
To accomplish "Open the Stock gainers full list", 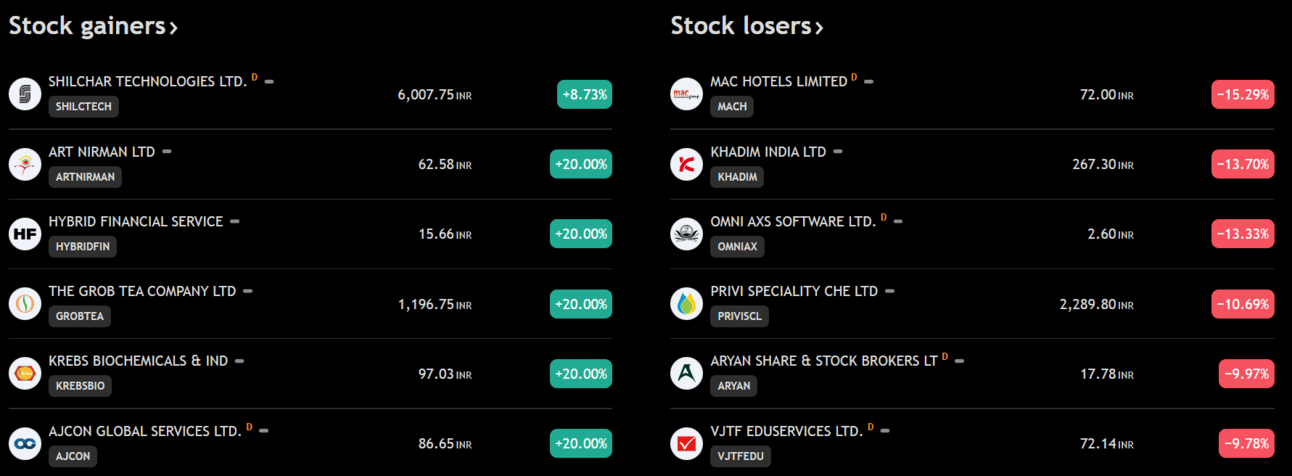I will pyautogui.click(x=93, y=26).
